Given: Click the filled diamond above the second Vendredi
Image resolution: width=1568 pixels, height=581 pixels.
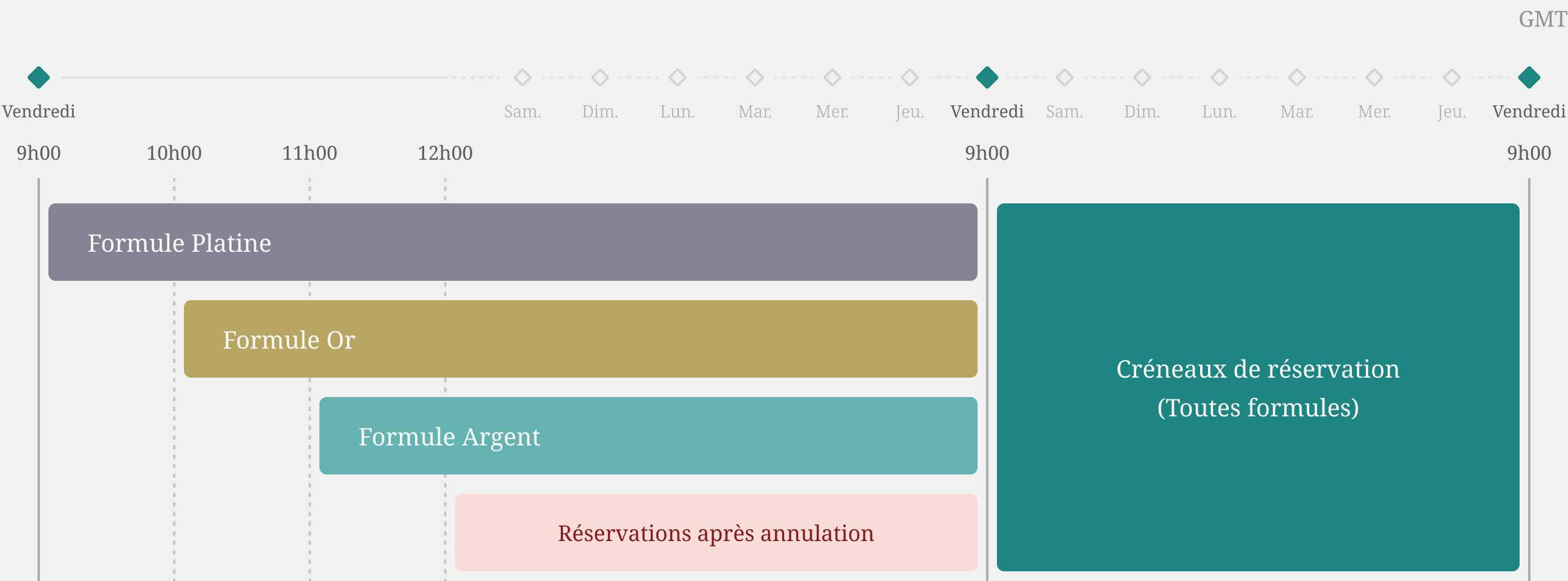Looking at the screenshot, I should 987,77.
